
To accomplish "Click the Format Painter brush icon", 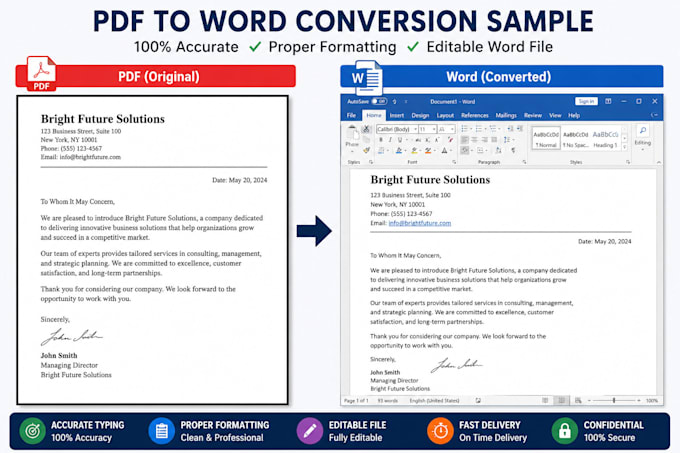I will pos(366,150).
